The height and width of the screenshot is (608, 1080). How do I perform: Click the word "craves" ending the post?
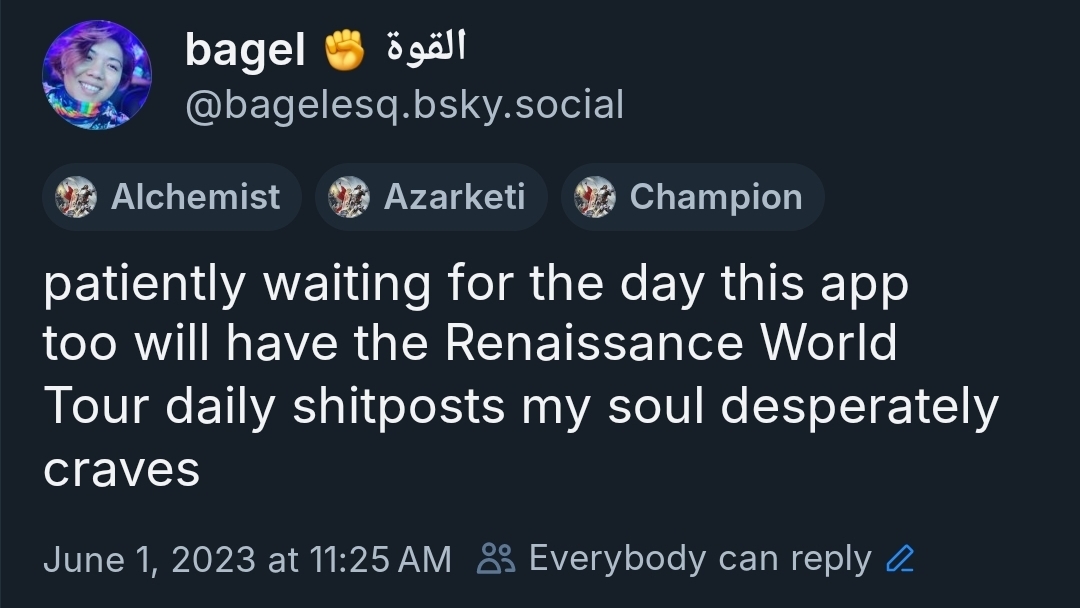(121, 468)
